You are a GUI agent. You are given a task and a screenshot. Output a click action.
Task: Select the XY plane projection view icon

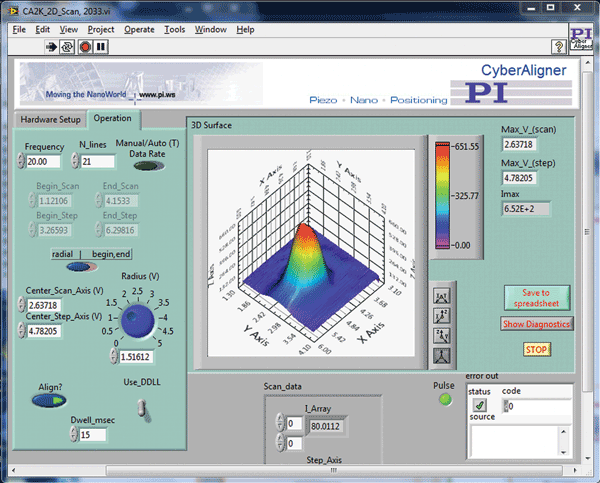[x=442, y=296]
